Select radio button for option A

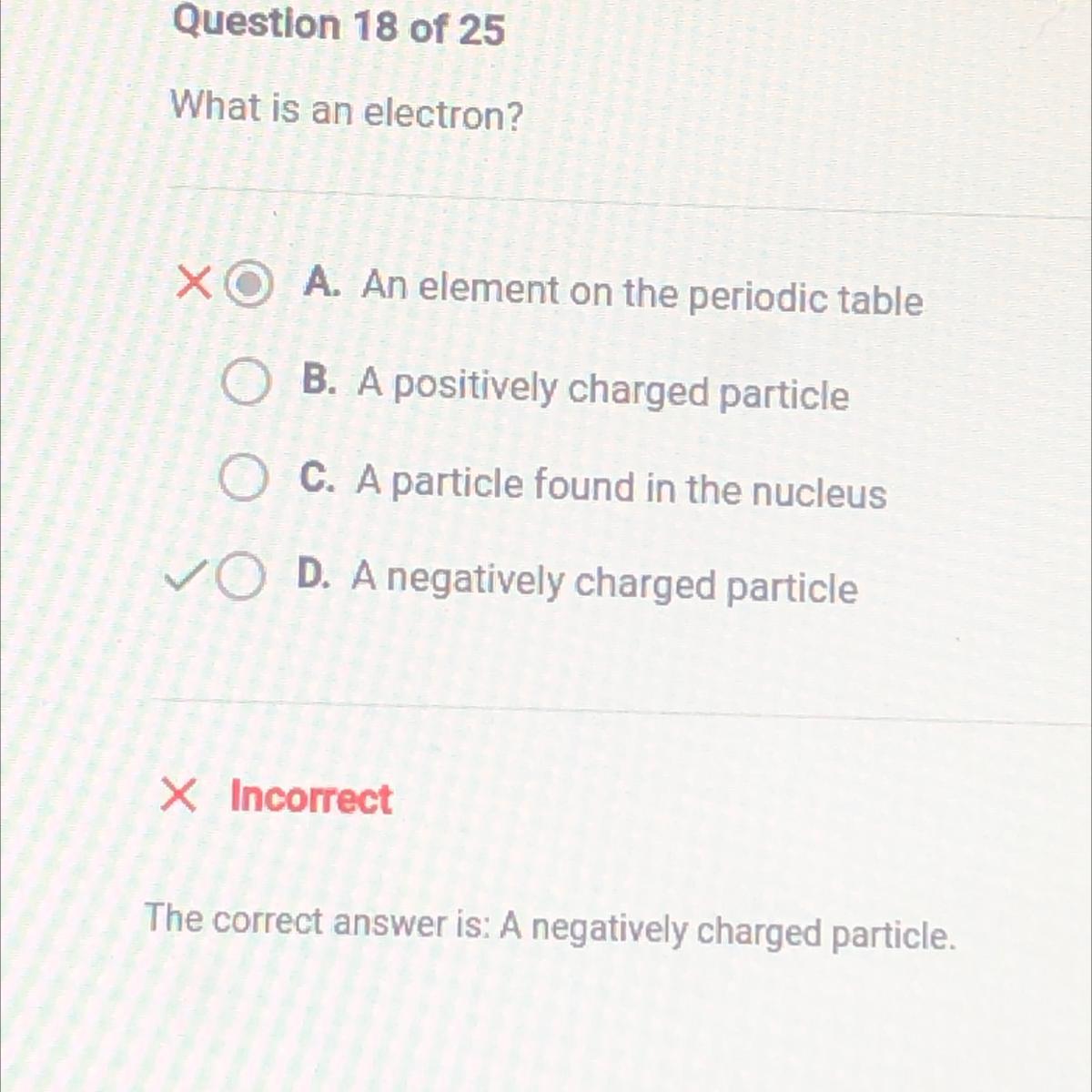click(248, 286)
